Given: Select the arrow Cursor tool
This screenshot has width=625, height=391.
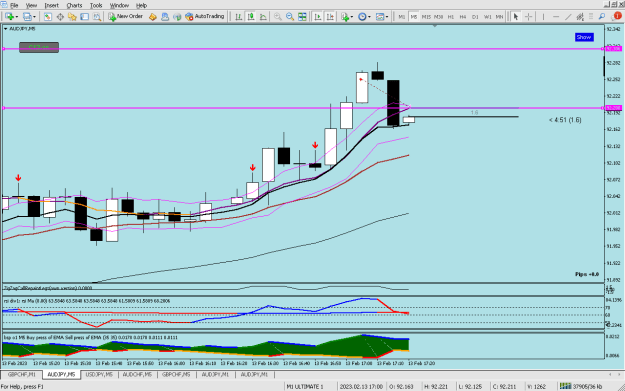Looking at the screenshot, I should pyautogui.click(x=516, y=16).
